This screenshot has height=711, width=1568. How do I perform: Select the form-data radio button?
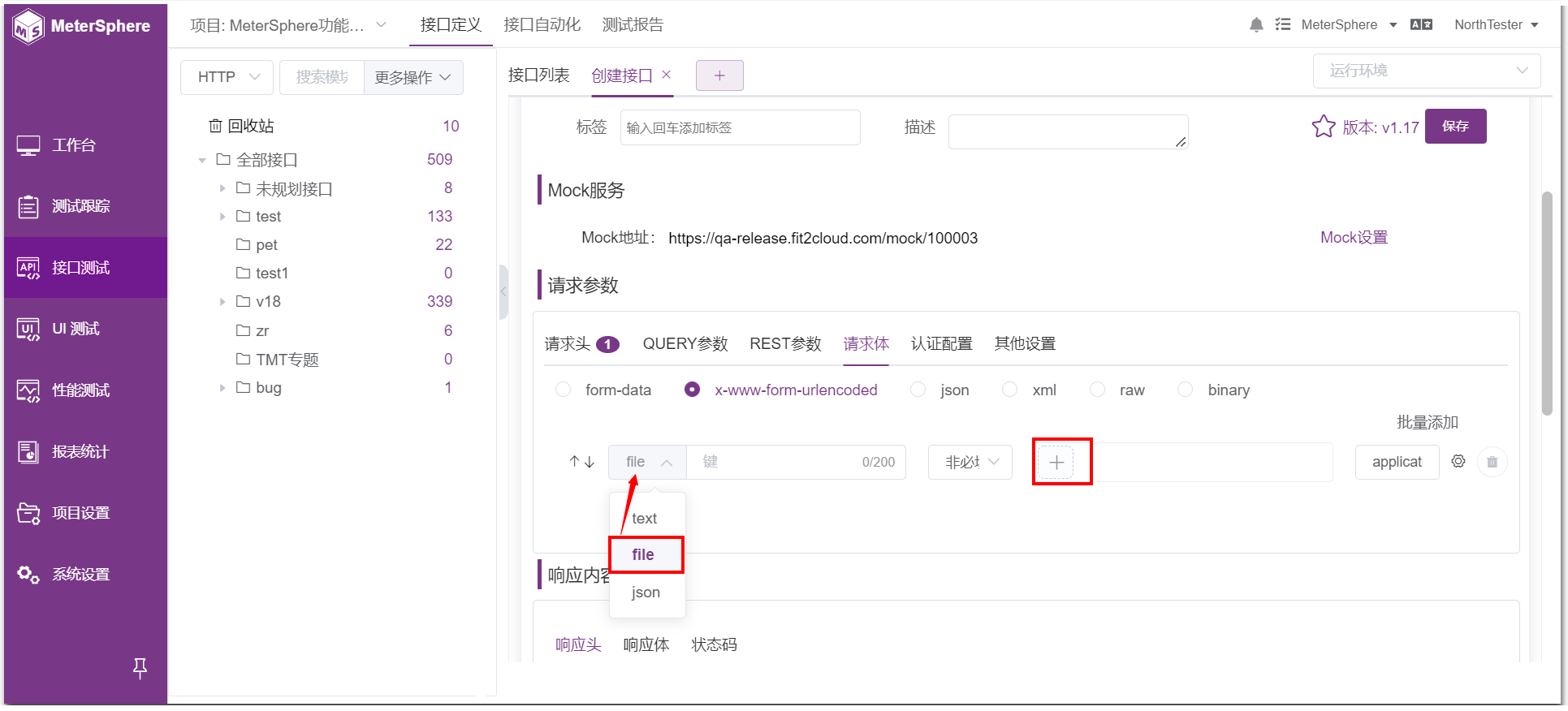pyautogui.click(x=563, y=390)
